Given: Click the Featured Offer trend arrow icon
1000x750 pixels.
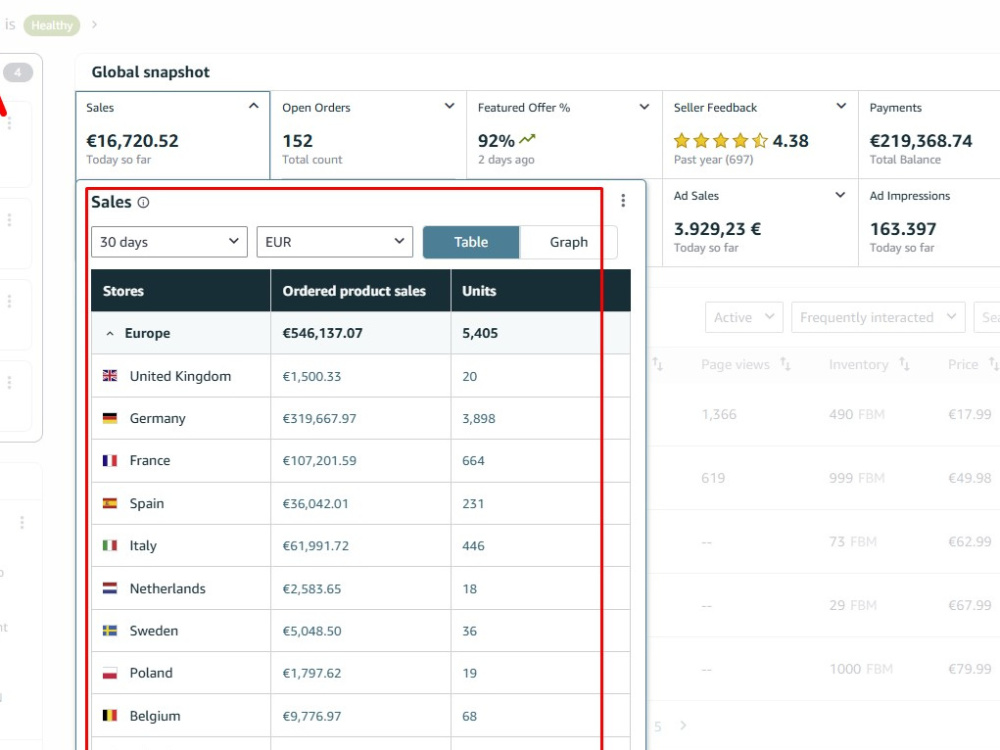Looking at the screenshot, I should pyautogui.click(x=527, y=138).
